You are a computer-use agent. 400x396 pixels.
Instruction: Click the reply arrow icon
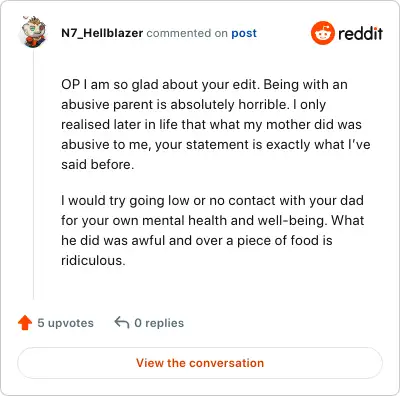click(x=122, y=322)
